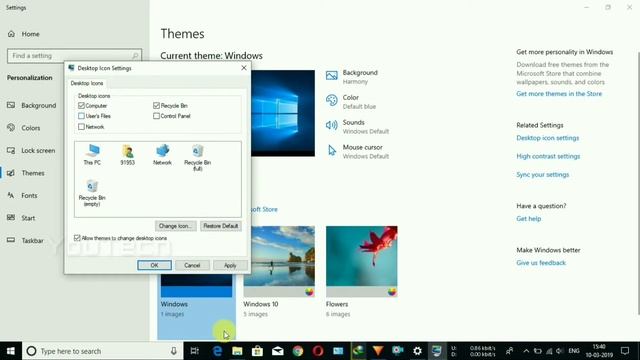Image resolution: width=640 pixels, height=360 pixels.
Task: Select the Windows theme tile
Action: 196,307
